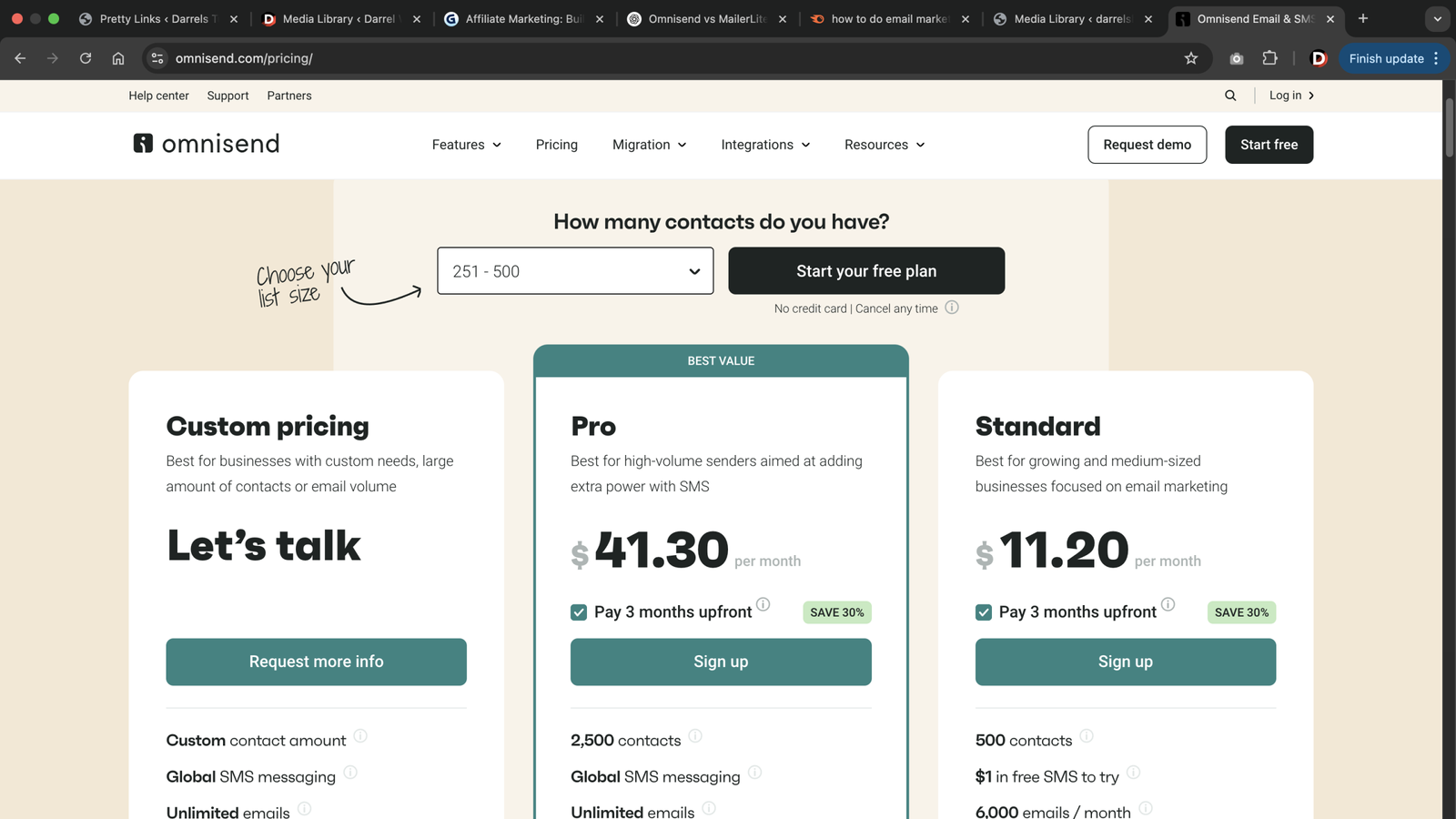
Task: Open the contact list size dropdown
Action: tap(574, 270)
